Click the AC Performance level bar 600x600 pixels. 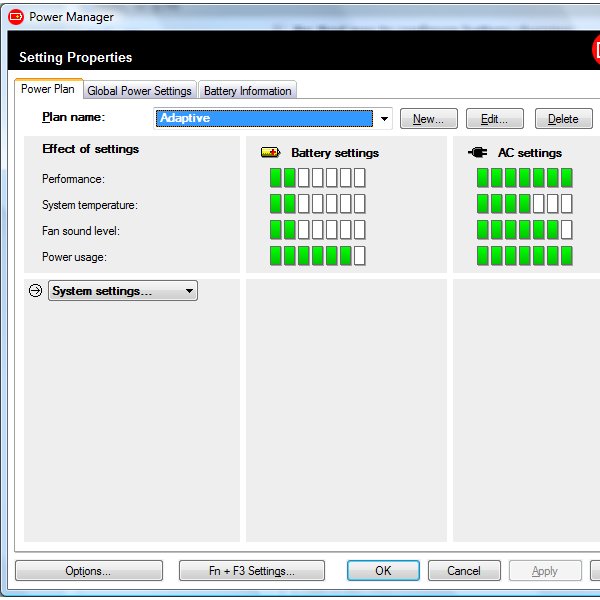525,178
